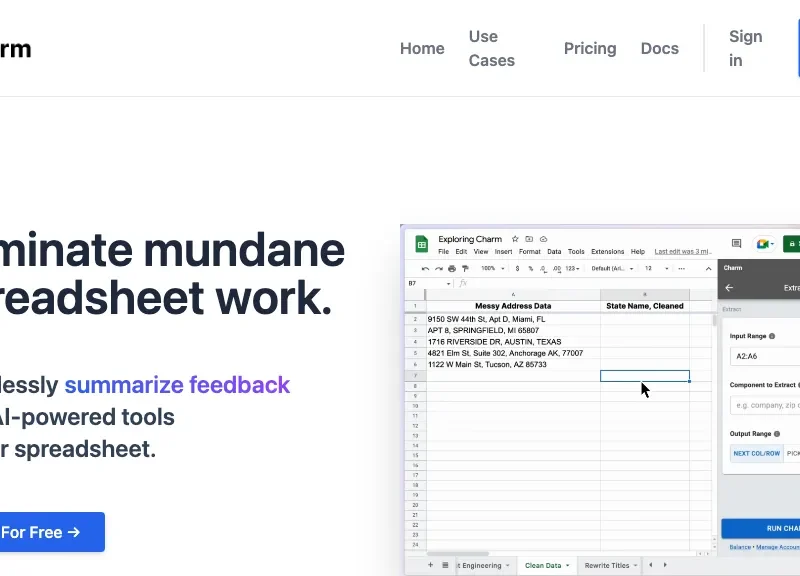The image size is (800, 576).
Task: Open the Extensions menu in Sheets
Action: 607,252
